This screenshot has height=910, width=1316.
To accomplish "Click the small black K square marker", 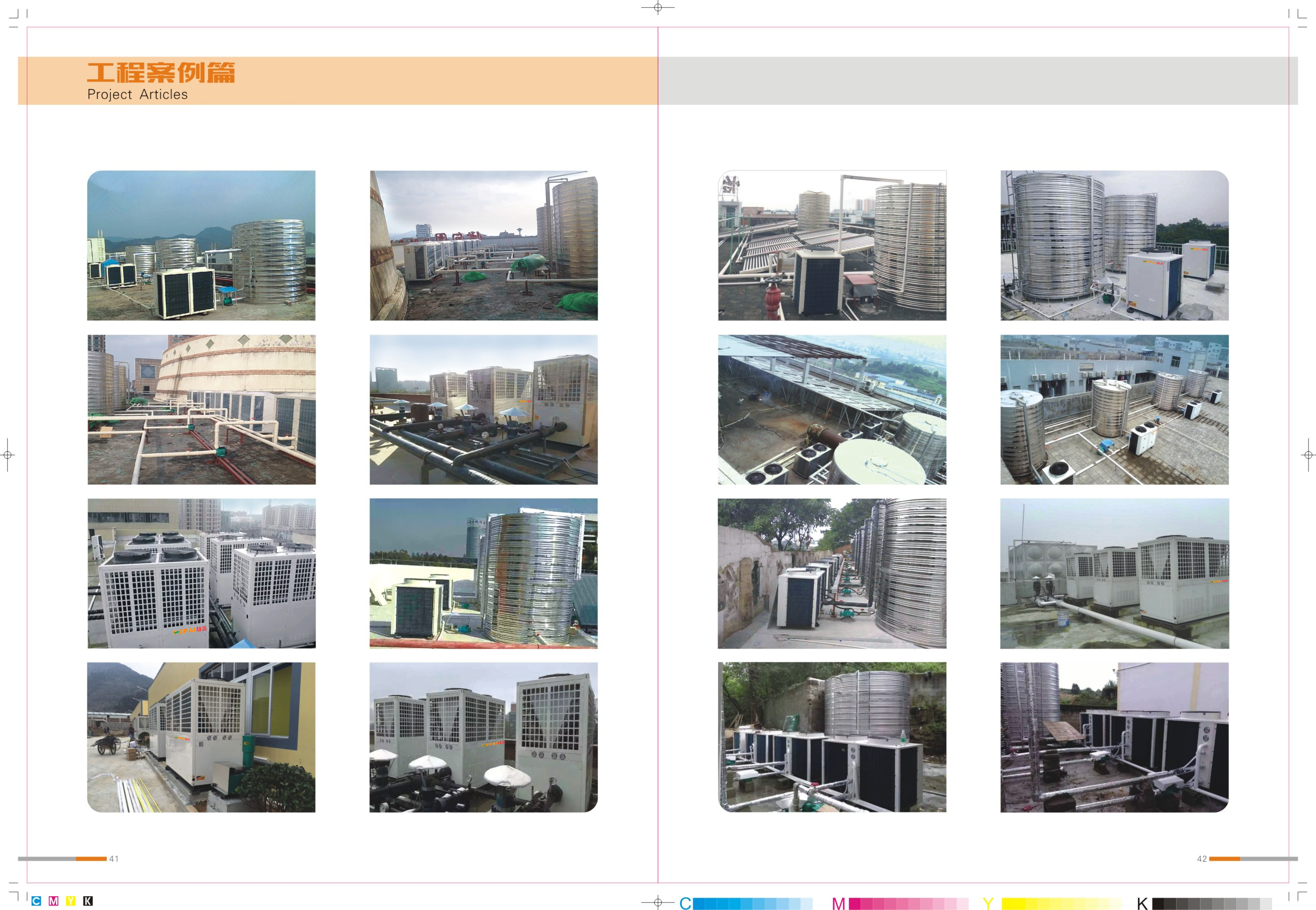I will (88, 901).
